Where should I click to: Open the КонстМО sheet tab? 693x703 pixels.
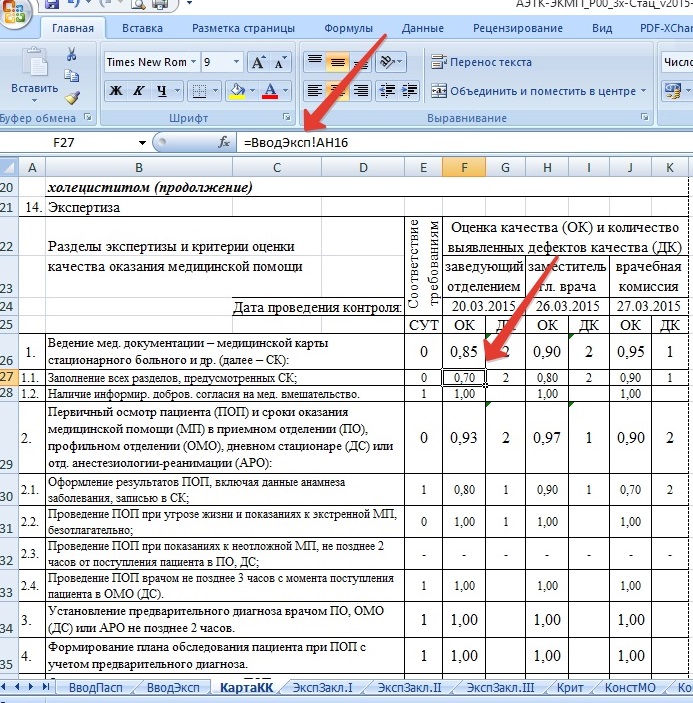click(x=630, y=687)
